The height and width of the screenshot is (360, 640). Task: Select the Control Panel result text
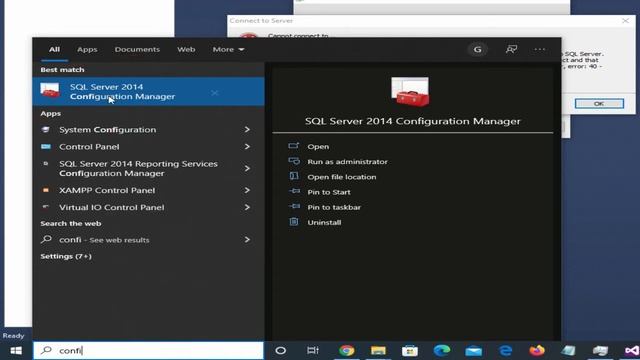[x=89, y=147]
